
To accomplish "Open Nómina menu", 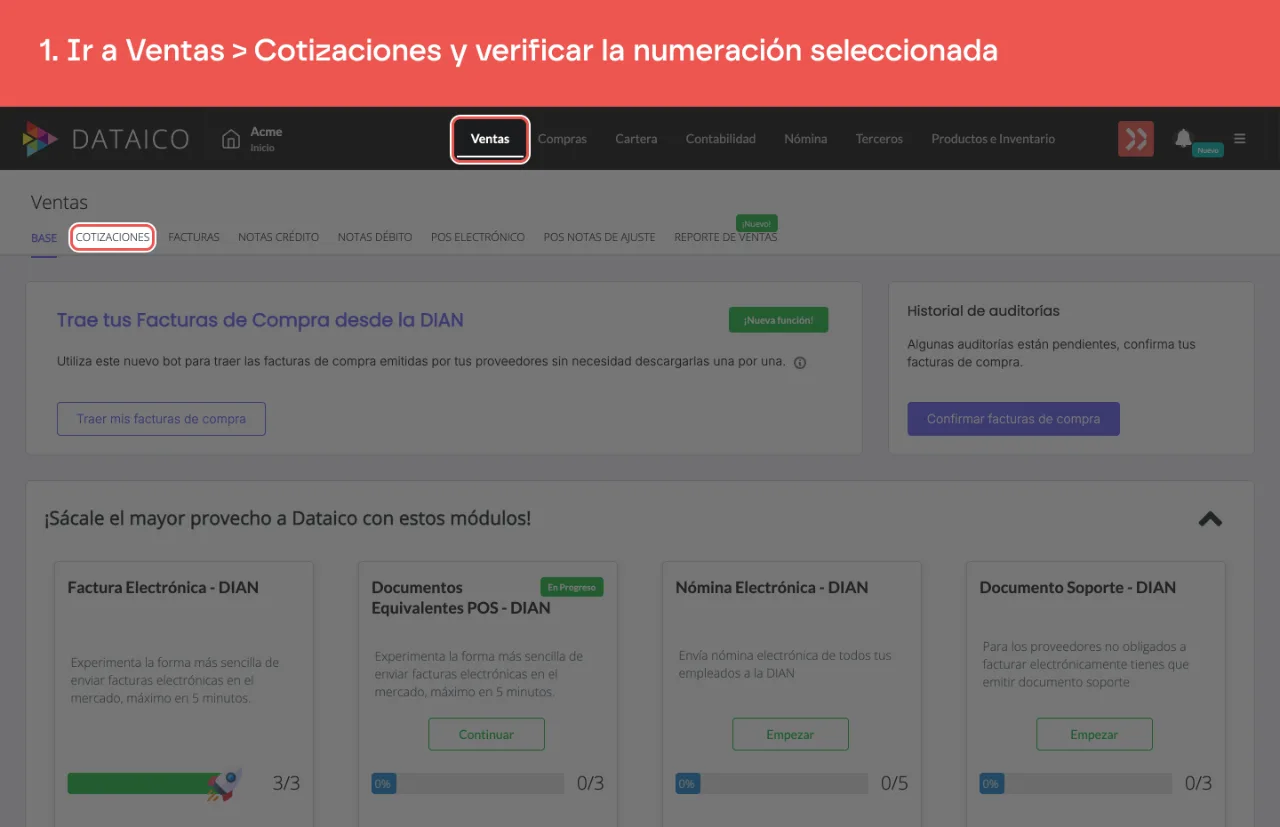I will click(806, 139).
